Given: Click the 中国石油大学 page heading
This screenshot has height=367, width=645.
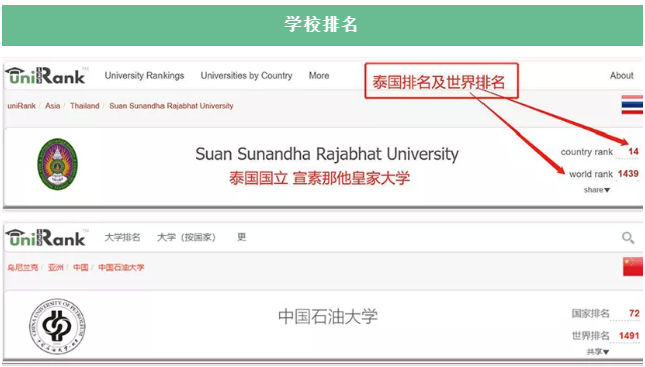Looking at the screenshot, I should click(328, 316).
